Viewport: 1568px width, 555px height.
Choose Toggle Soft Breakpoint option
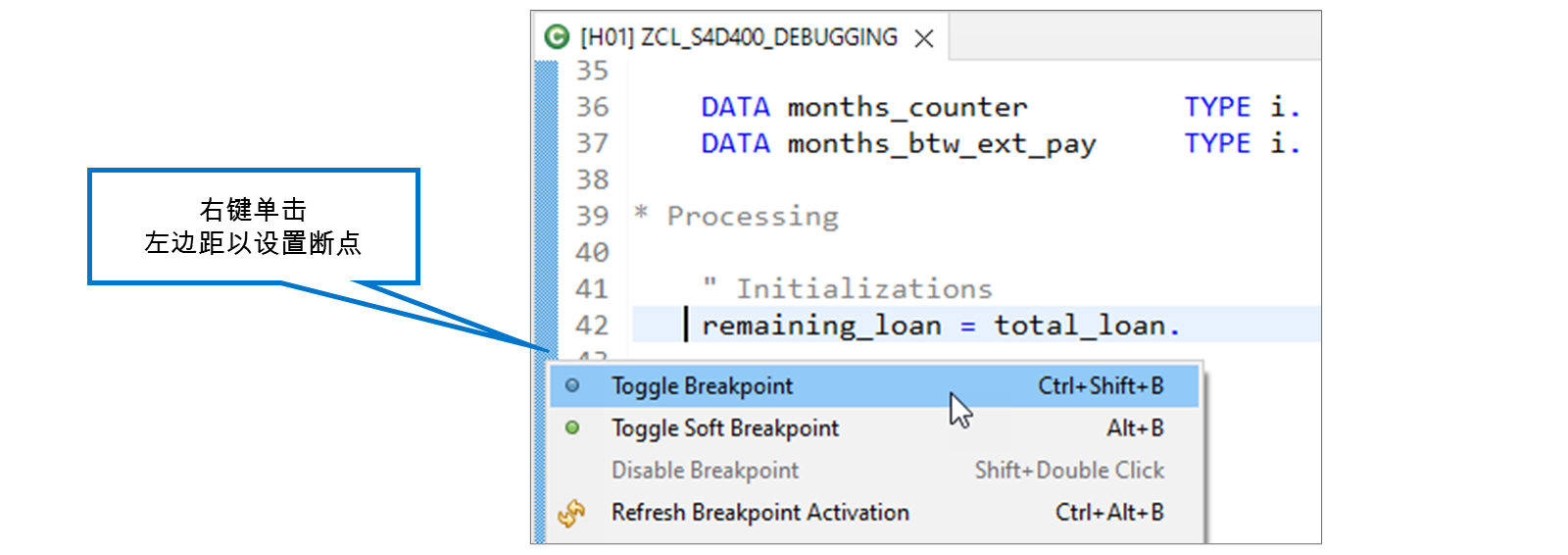click(x=874, y=429)
